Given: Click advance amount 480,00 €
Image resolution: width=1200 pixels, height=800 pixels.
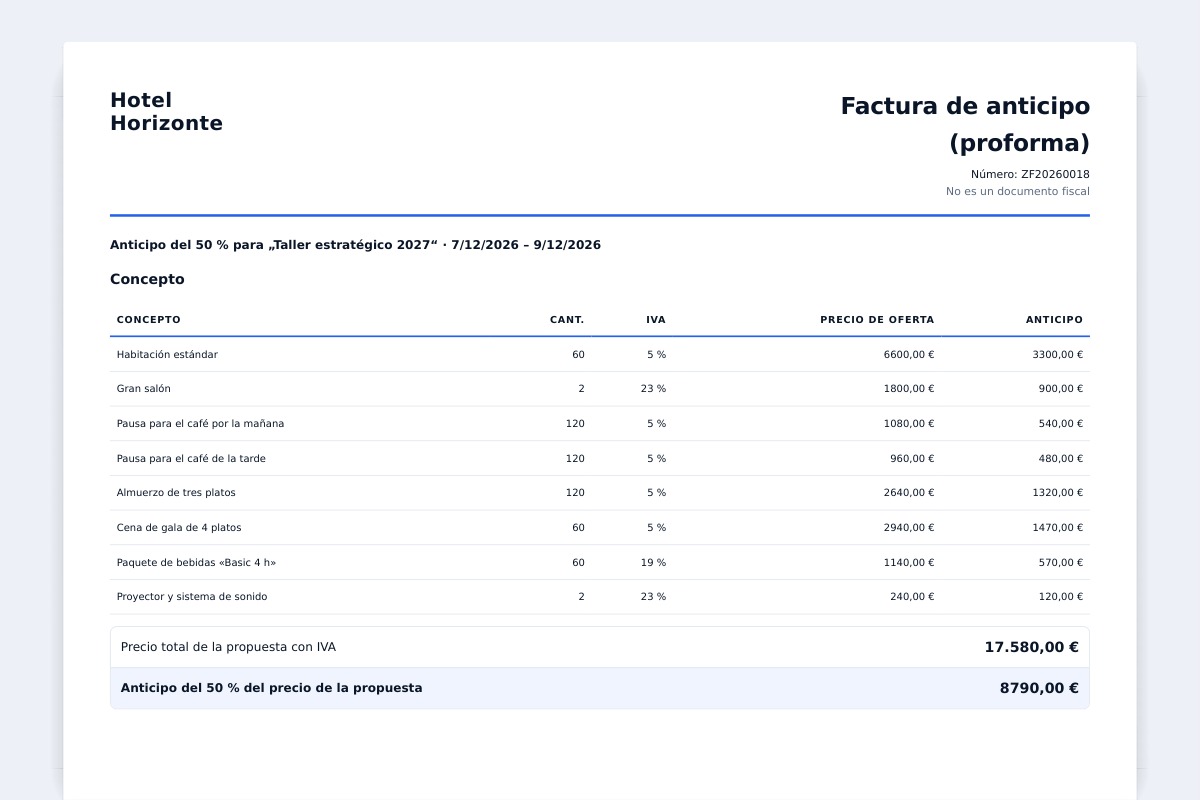Looking at the screenshot, I should [x=1060, y=459].
